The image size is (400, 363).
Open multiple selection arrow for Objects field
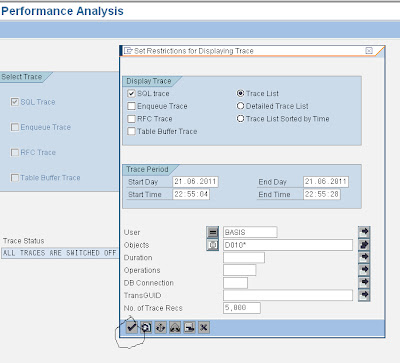[x=364, y=245]
